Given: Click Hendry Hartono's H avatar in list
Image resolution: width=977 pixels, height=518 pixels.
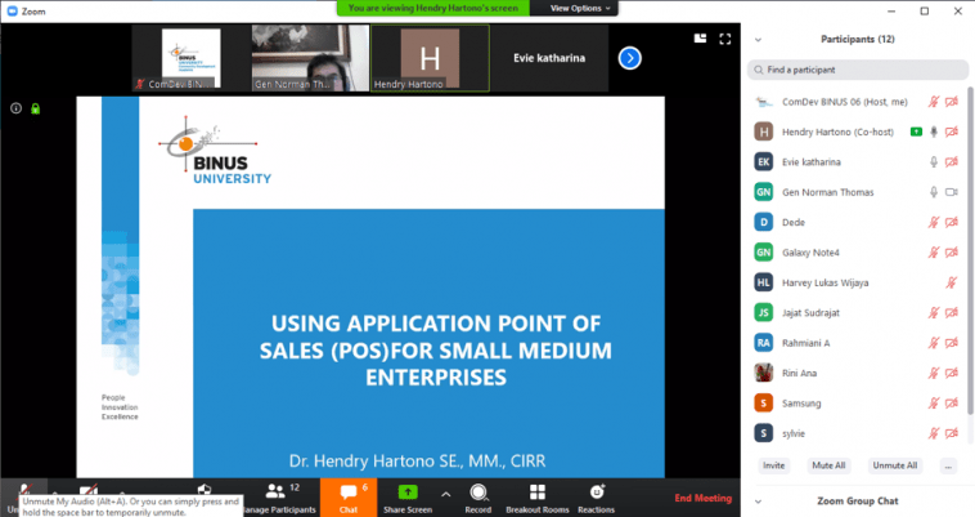Looking at the screenshot, I should (x=763, y=132).
